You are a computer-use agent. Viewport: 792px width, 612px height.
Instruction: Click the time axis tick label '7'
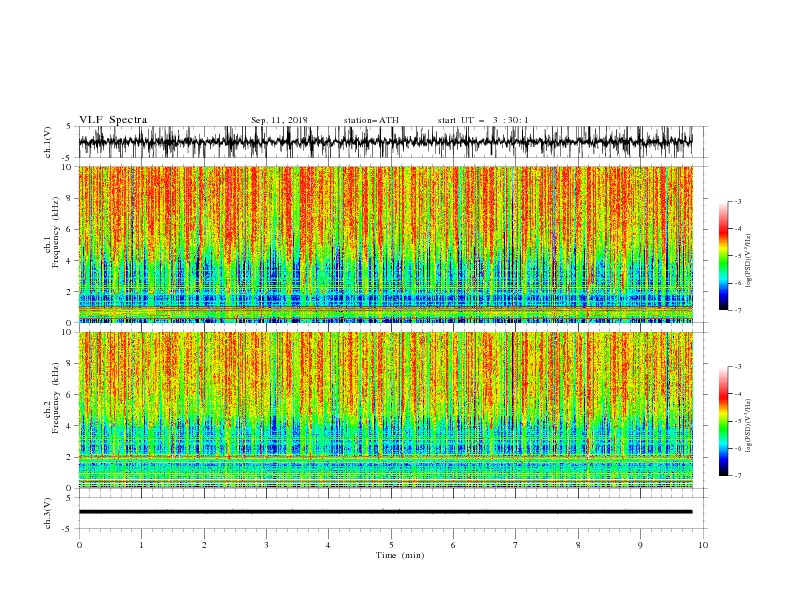(x=516, y=545)
